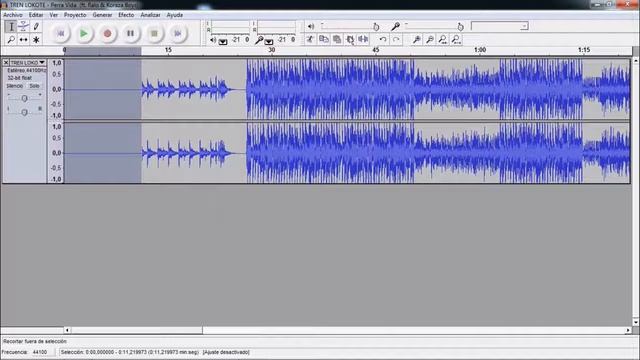Click the Zoom In magnifier icon
Image resolution: width=640 pixels, height=360 pixels.
[417, 39]
